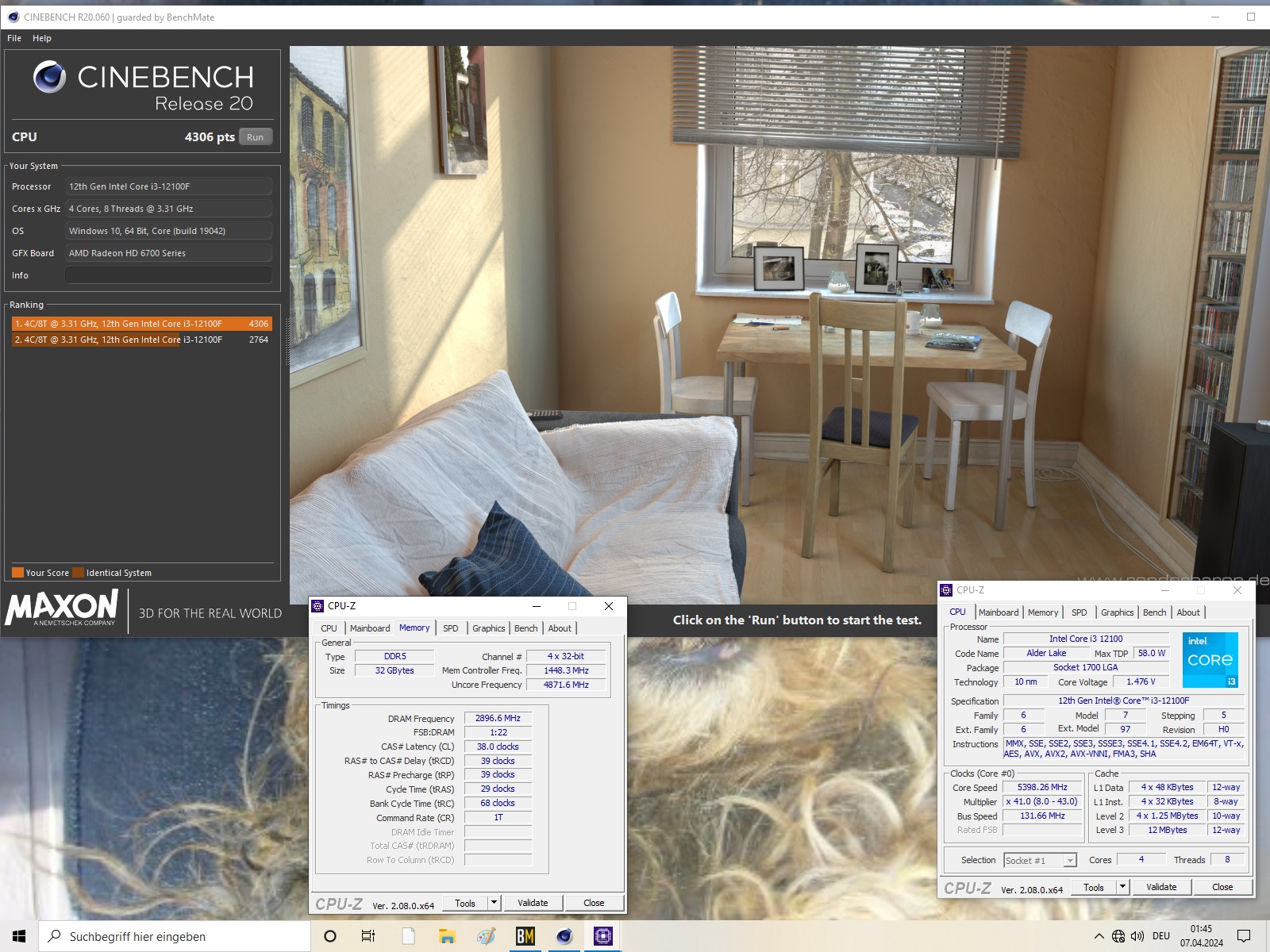The width and height of the screenshot is (1270, 952).
Task: Run the CPU benchmark
Action: coord(255,137)
